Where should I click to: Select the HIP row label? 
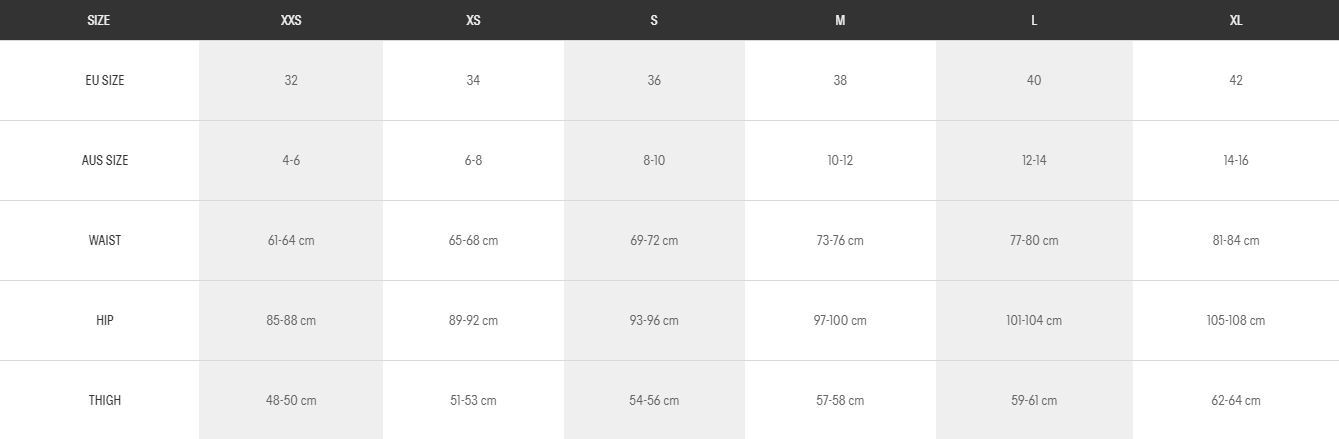point(105,320)
